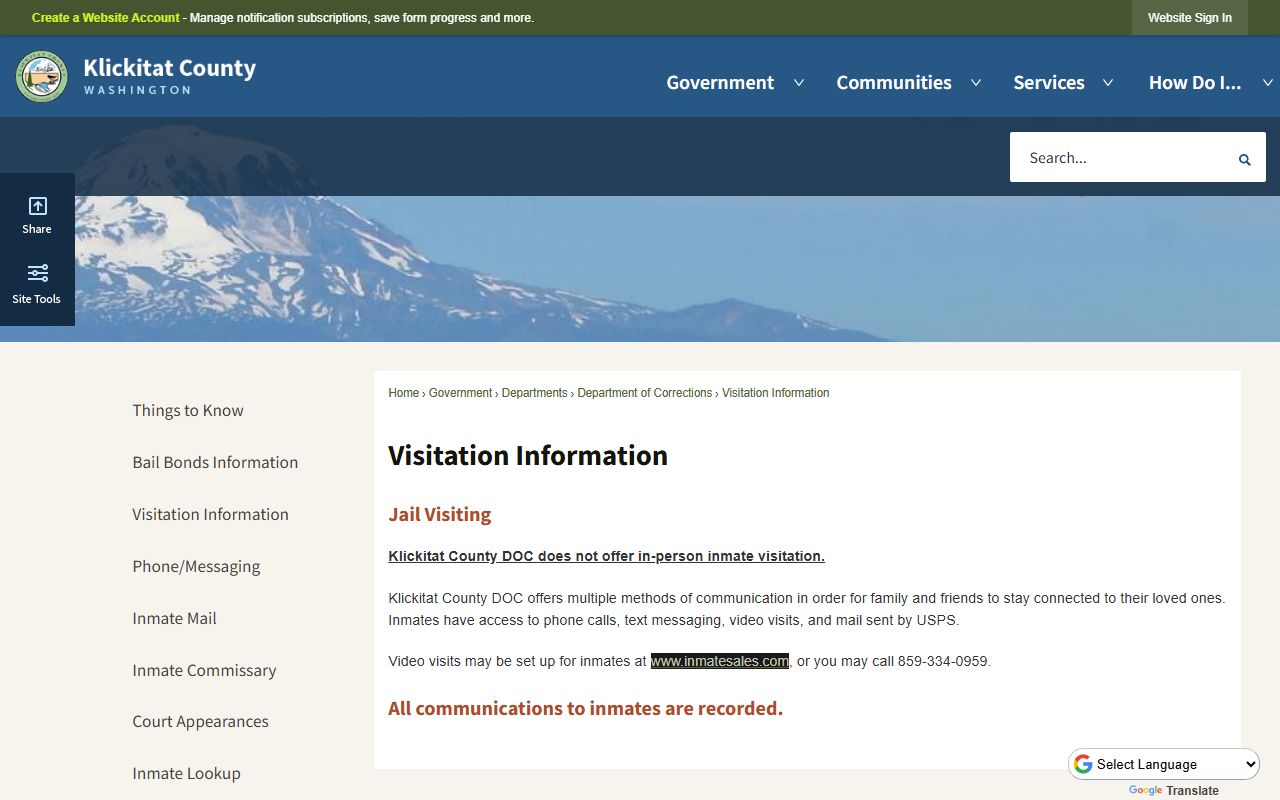This screenshot has width=1280, height=800.
Task: Click the search magnifier icon
Action: pyautogui.click(x=1245, y=159)
